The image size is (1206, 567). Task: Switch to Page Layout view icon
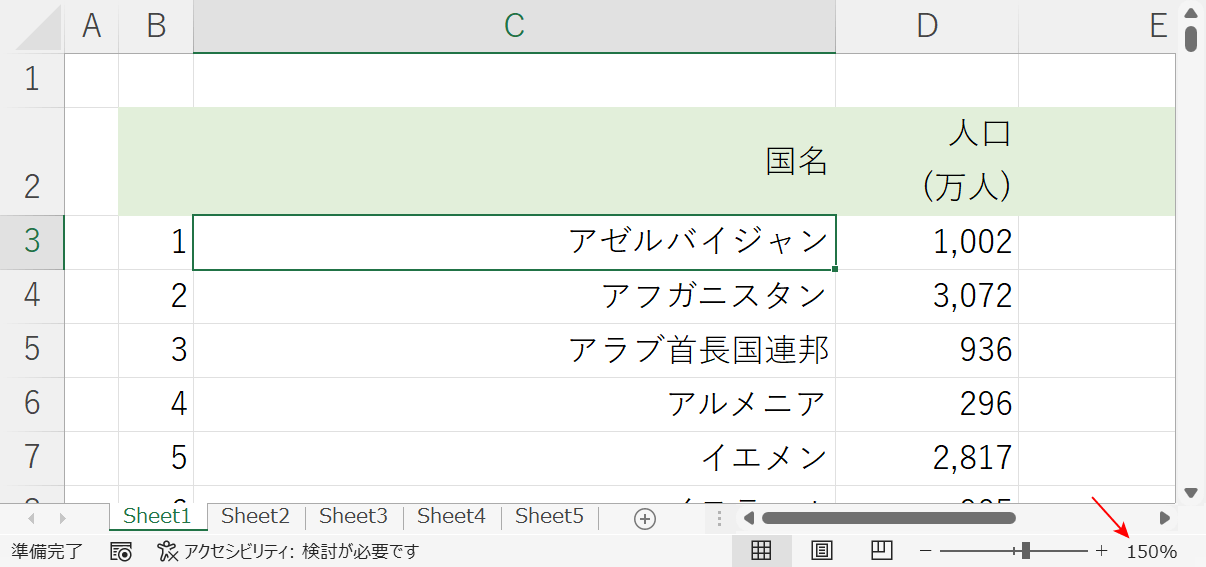(821, 550)
